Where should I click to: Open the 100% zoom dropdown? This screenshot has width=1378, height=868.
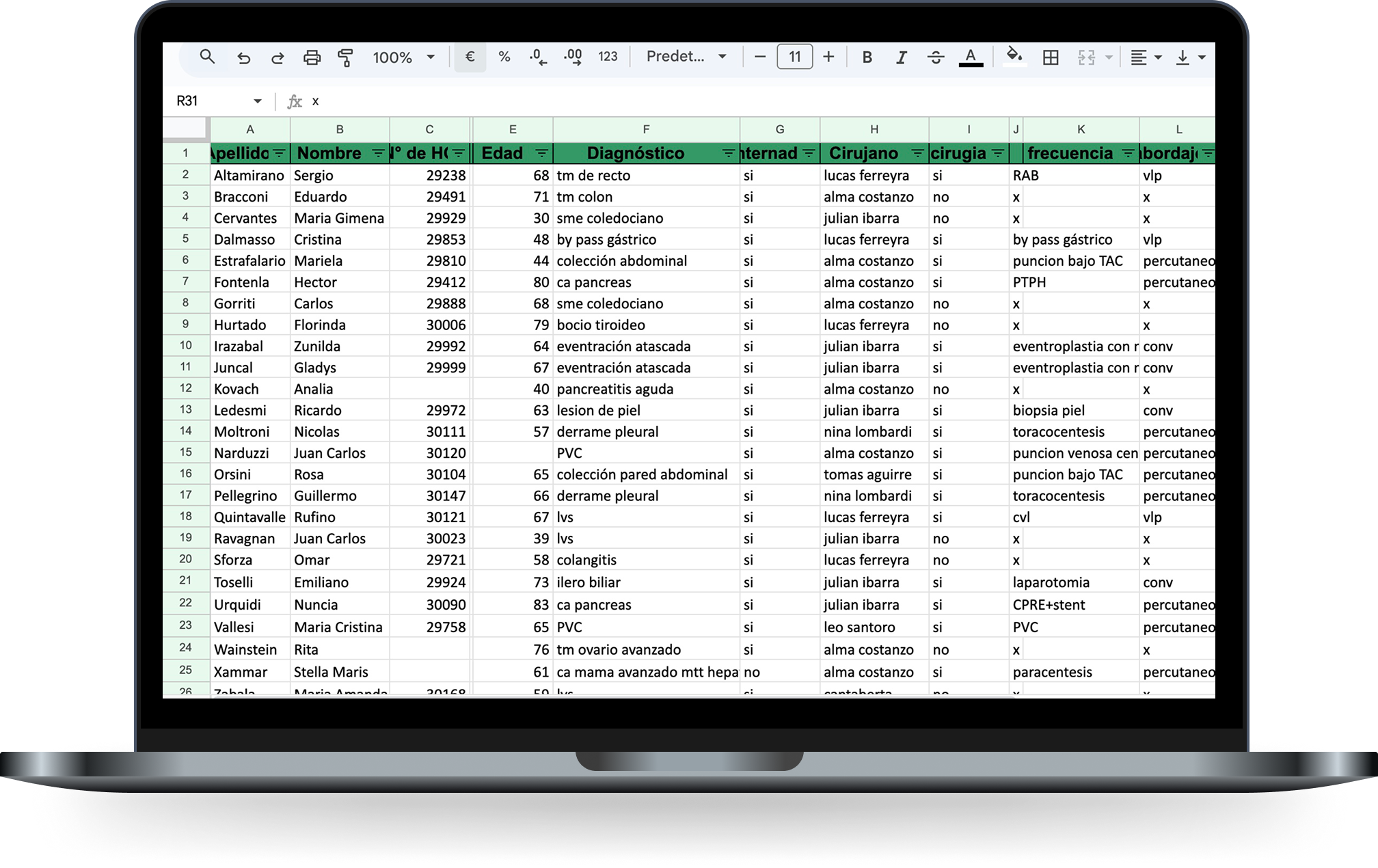coord(403,57)
